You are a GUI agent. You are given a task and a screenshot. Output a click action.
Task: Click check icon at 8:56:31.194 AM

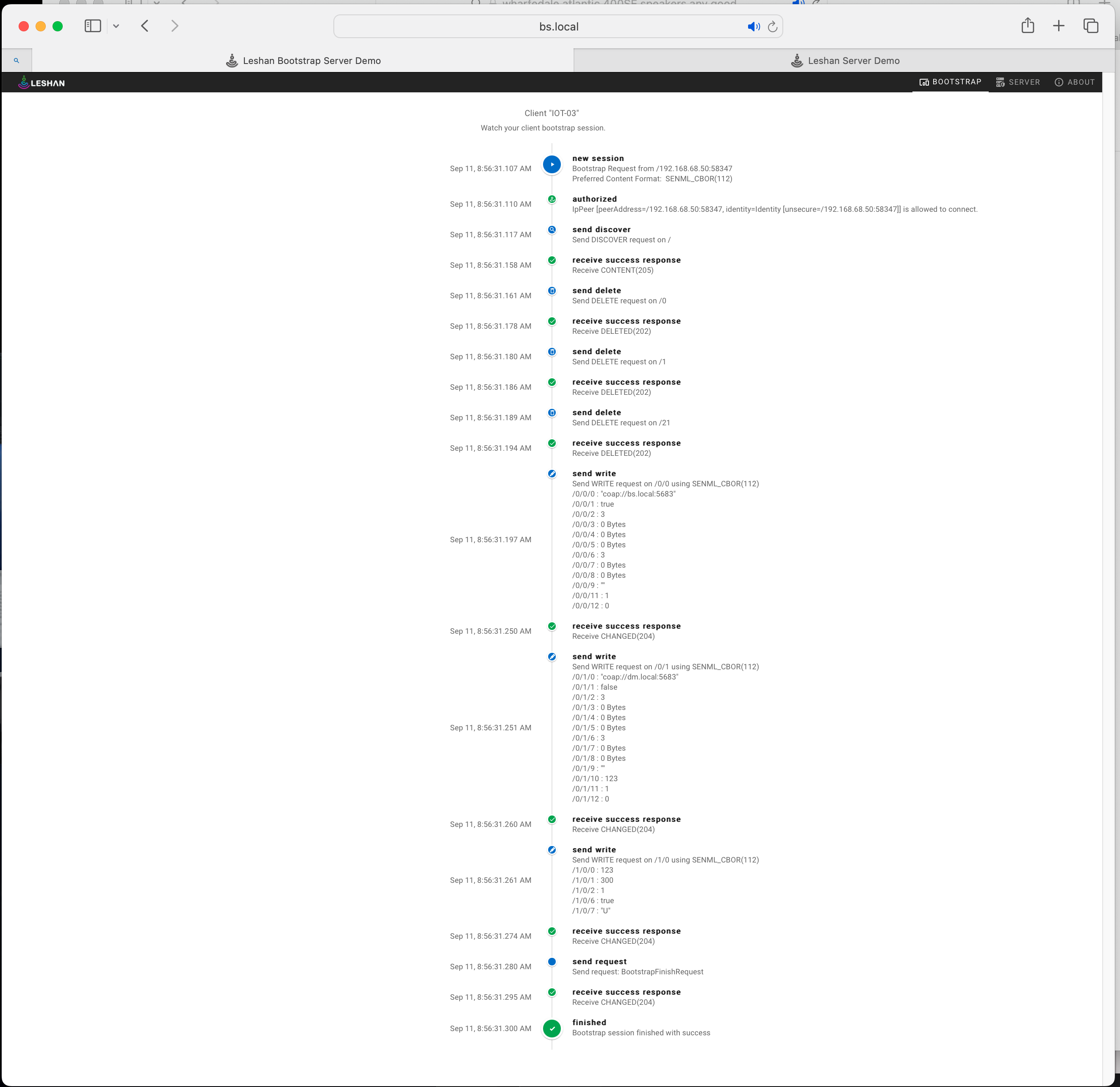[552, 444]
